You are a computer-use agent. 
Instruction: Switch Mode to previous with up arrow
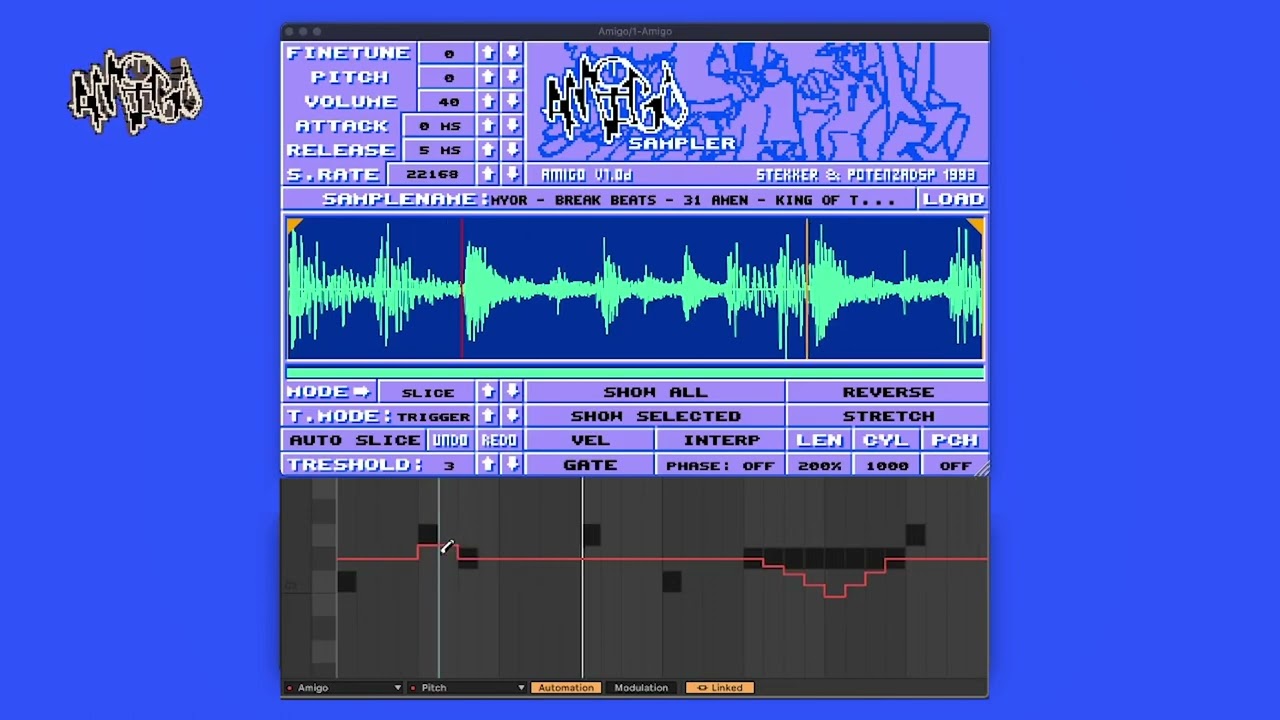(x=488, y=392)
